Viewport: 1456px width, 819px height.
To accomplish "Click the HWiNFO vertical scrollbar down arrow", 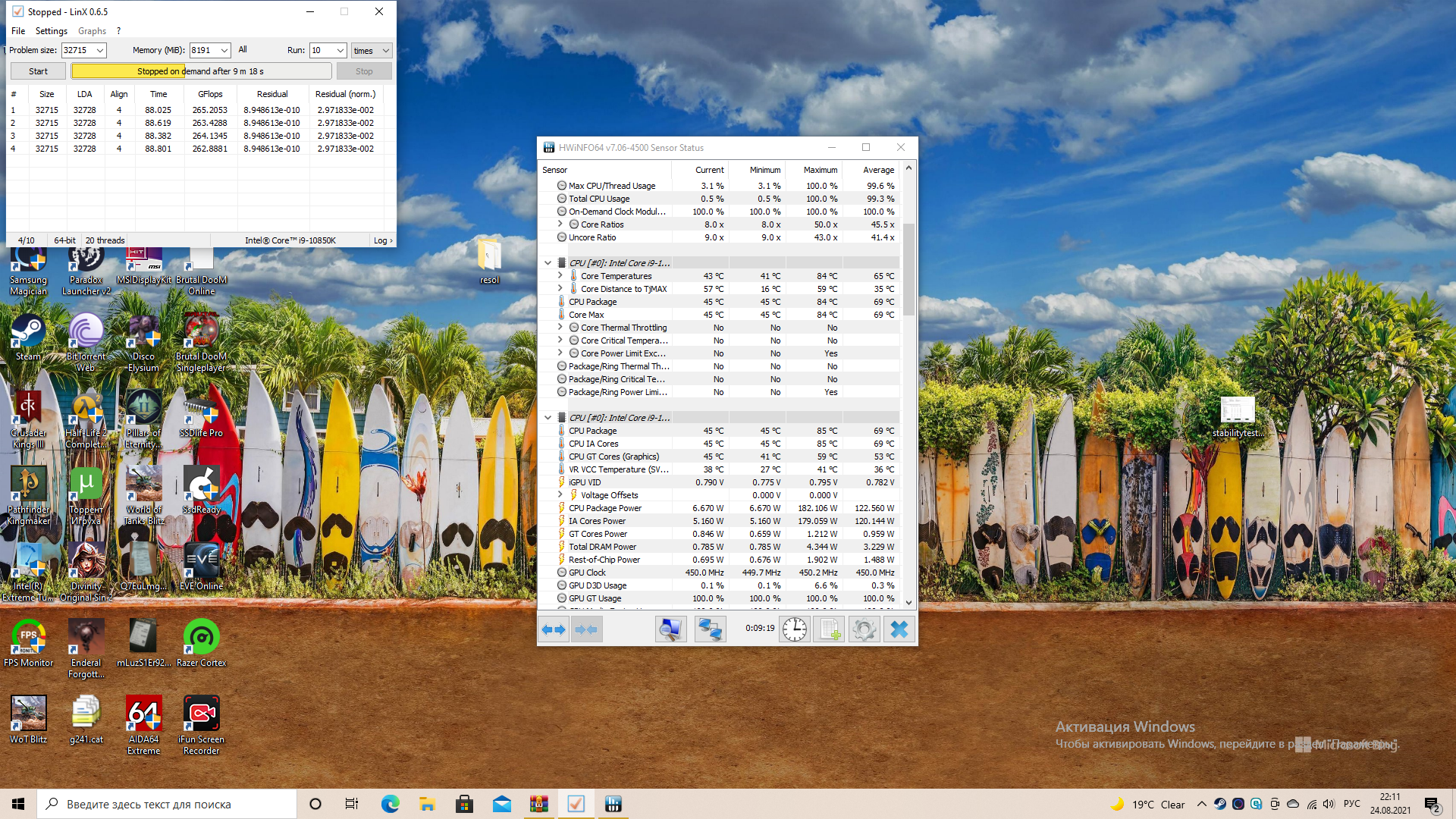I will 908,602.
